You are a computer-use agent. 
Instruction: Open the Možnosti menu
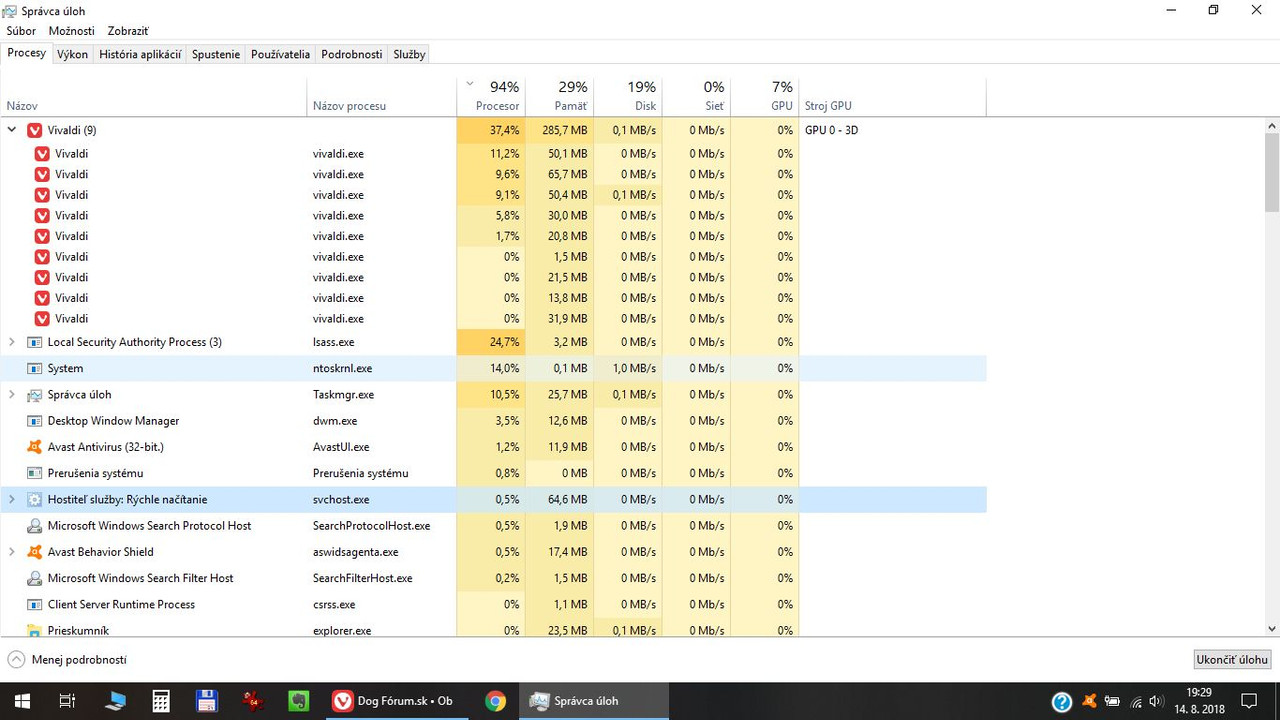[x=72, y=31]
